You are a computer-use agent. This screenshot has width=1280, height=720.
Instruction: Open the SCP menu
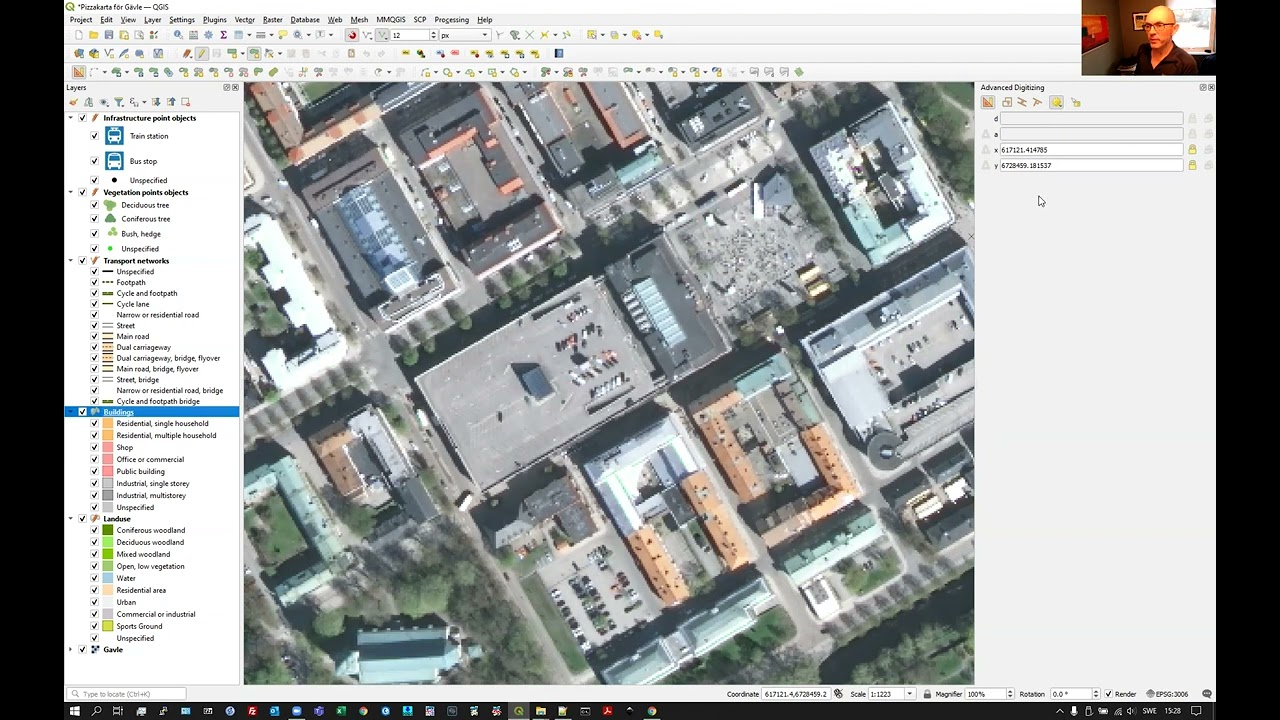click(x=419, y=20)
